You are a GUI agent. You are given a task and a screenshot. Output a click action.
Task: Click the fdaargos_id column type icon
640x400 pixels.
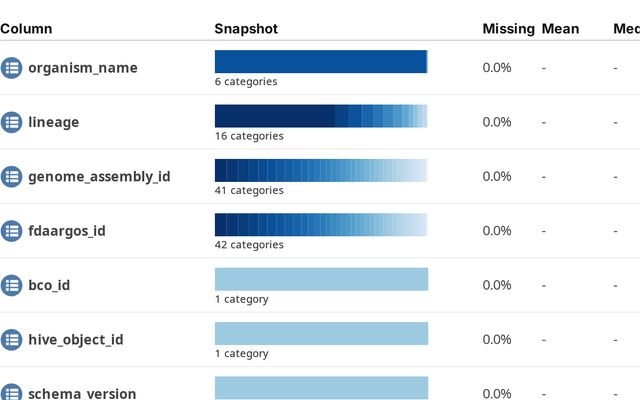11,231
